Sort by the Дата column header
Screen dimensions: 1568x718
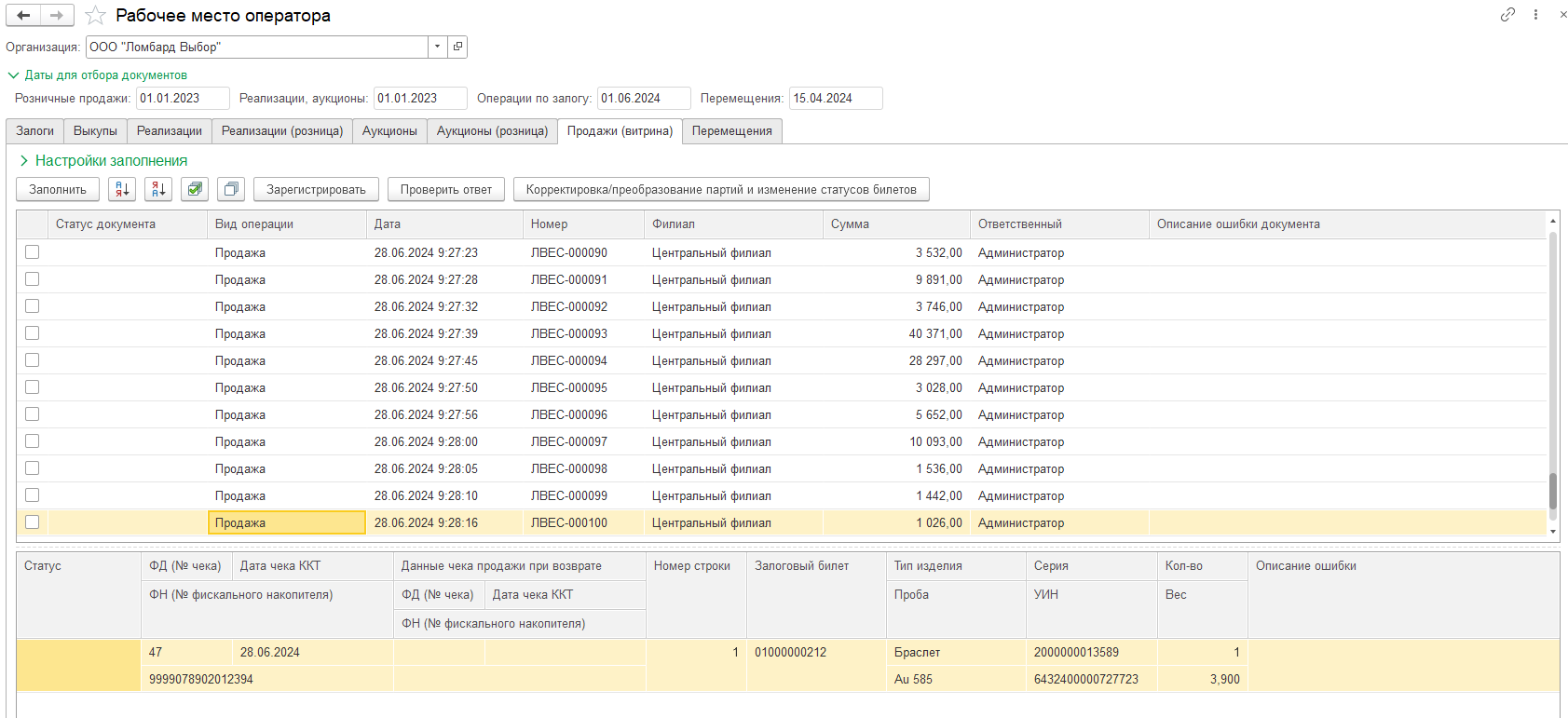tap(444, 224)
